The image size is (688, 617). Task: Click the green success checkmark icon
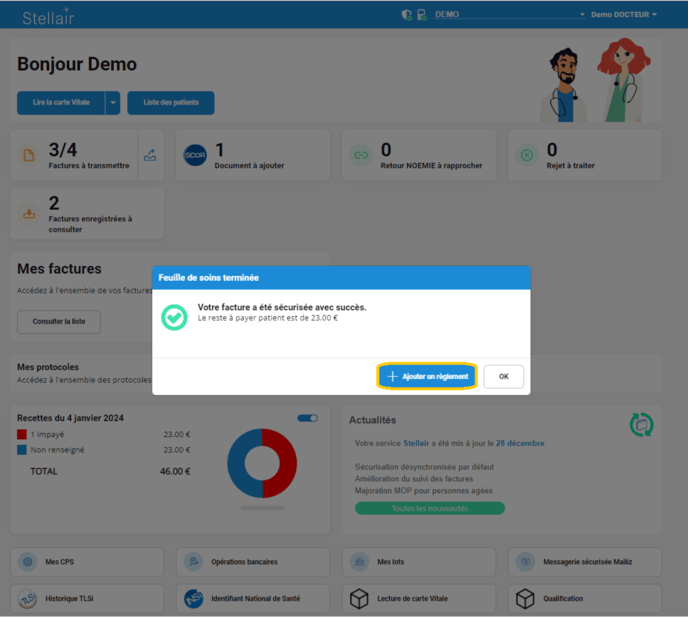pyautogui.click(x=174, y=317)
